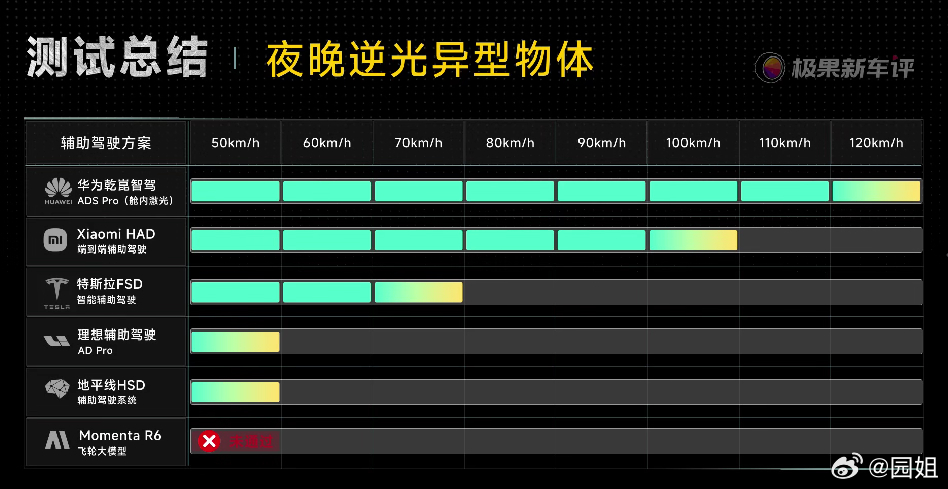Click the Huawei logo icon

pos(58,191)
